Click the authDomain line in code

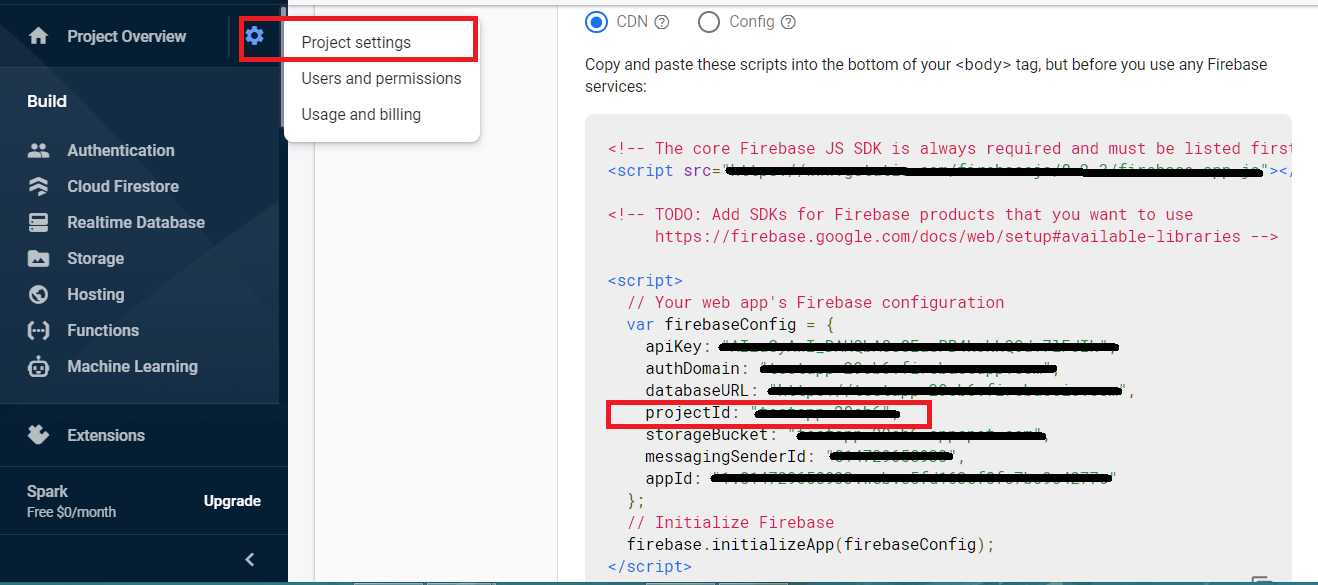click(x=852, y=368)
